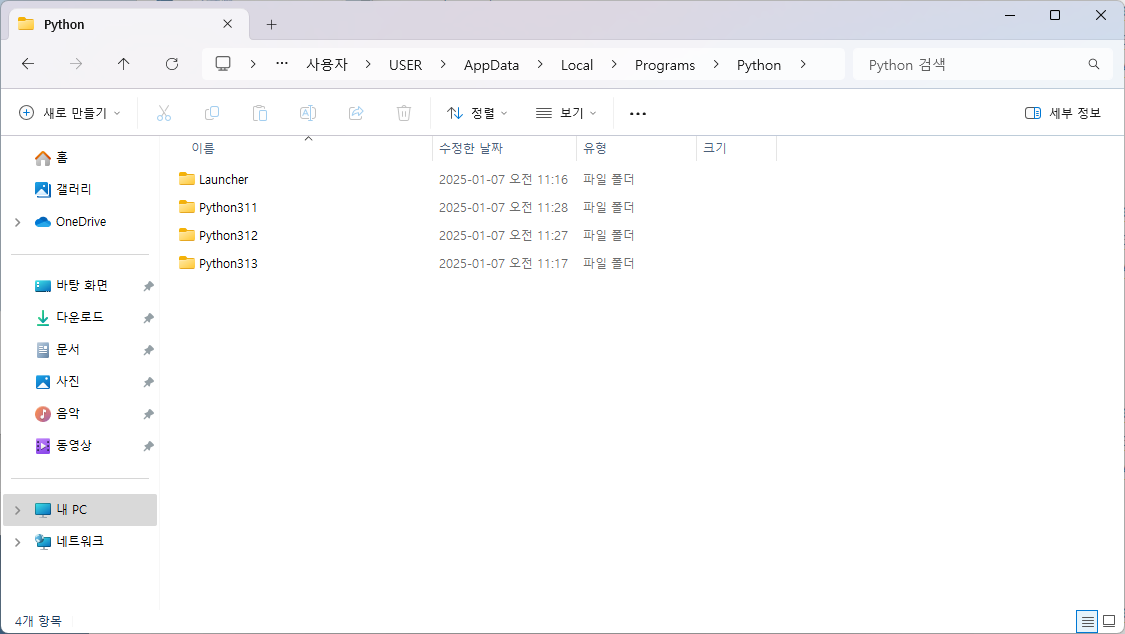Click the forward navigation arrow
The image size is (1125, 634).
coord(75,64)
